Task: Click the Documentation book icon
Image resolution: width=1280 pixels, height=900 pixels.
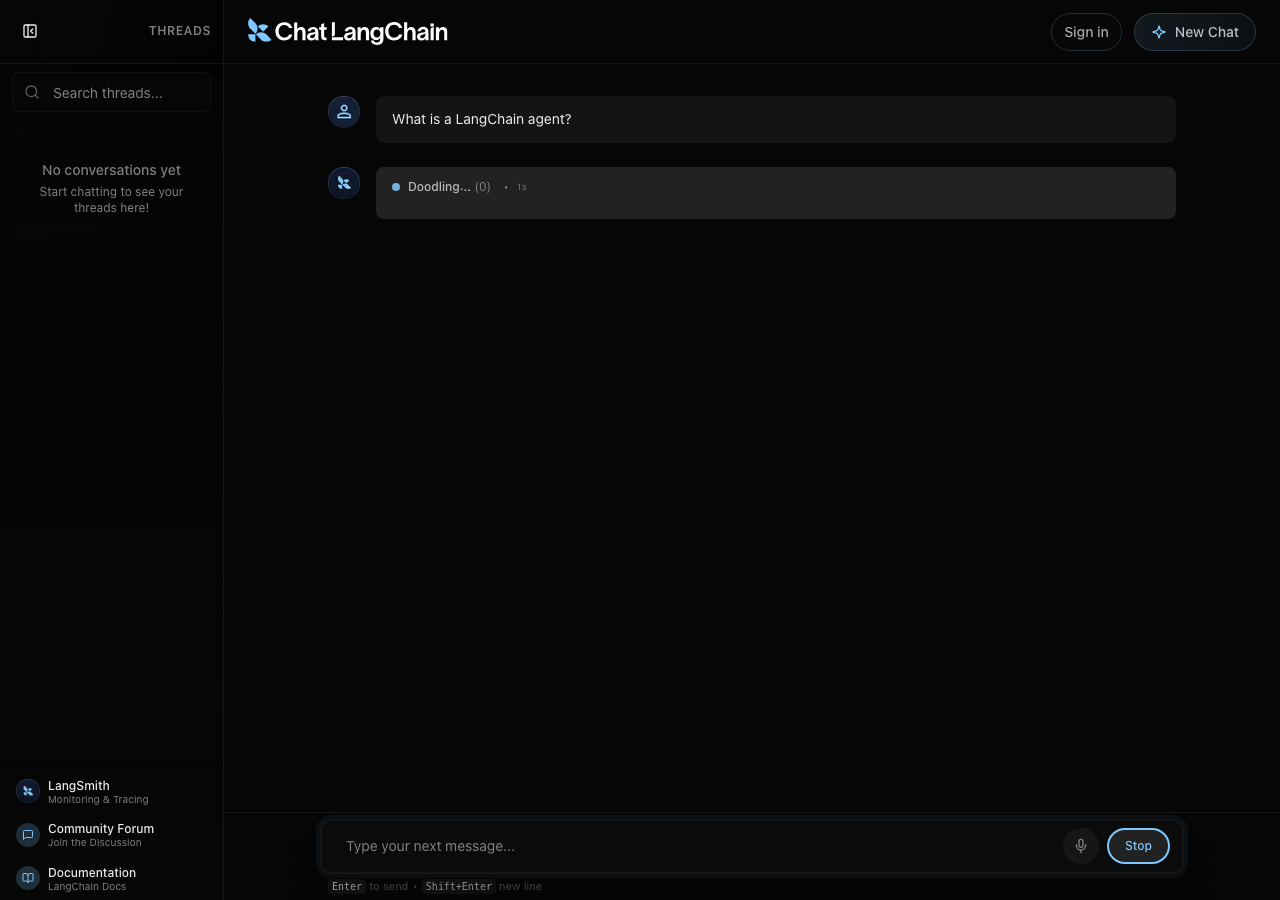Action: 28,878
